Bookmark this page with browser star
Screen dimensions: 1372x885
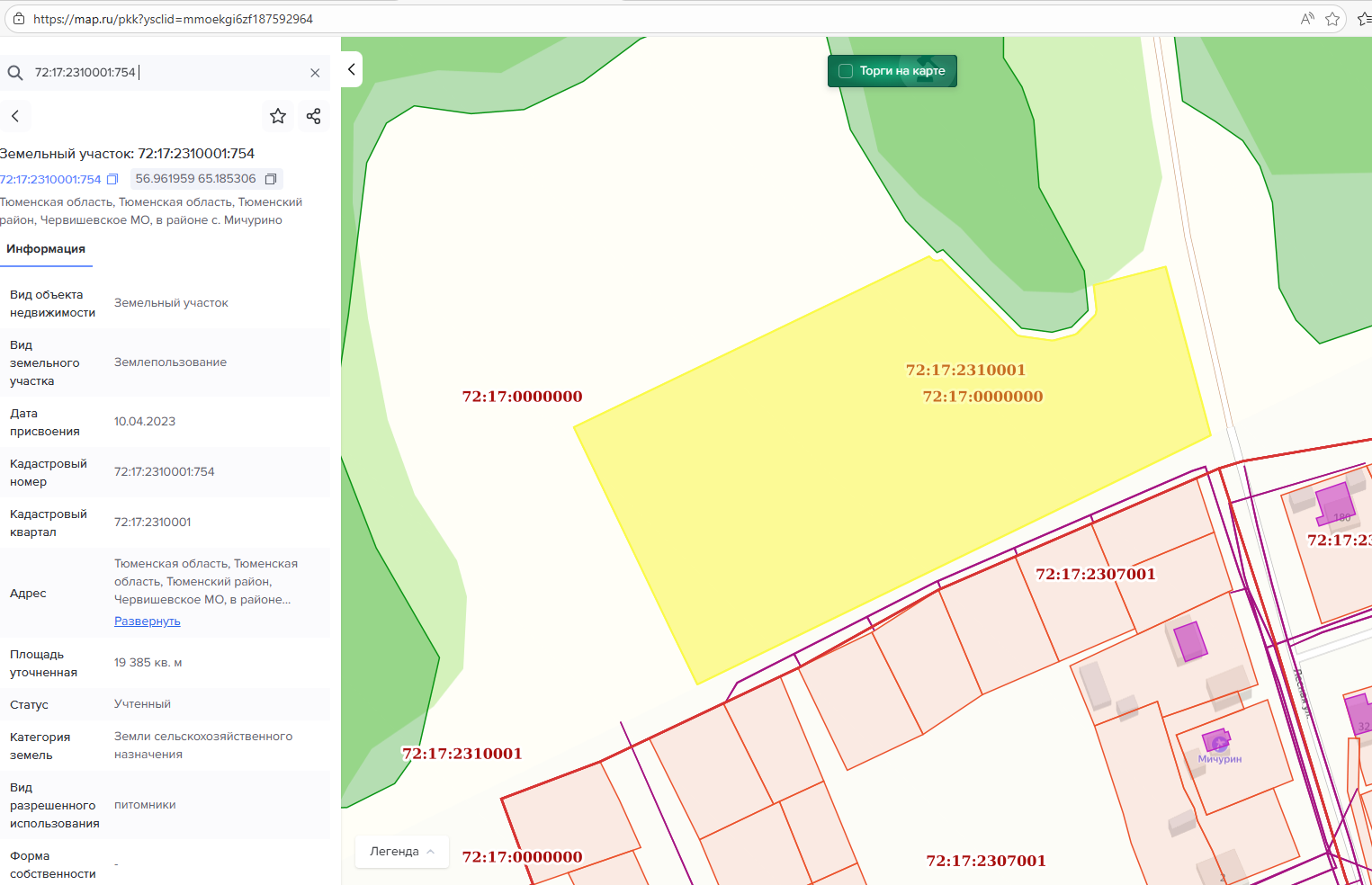(1332, 19)
